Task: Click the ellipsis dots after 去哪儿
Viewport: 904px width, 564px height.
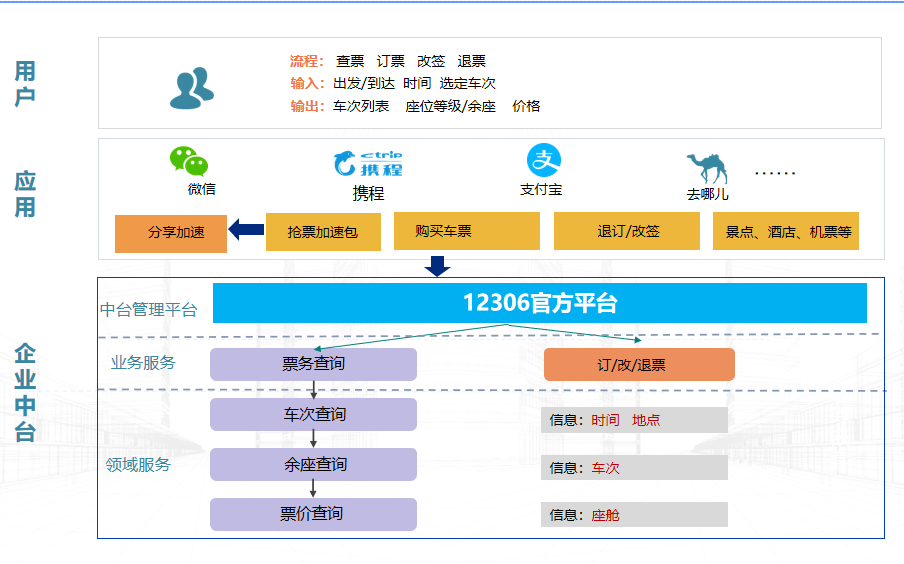Action: click(x=775, y=173)
